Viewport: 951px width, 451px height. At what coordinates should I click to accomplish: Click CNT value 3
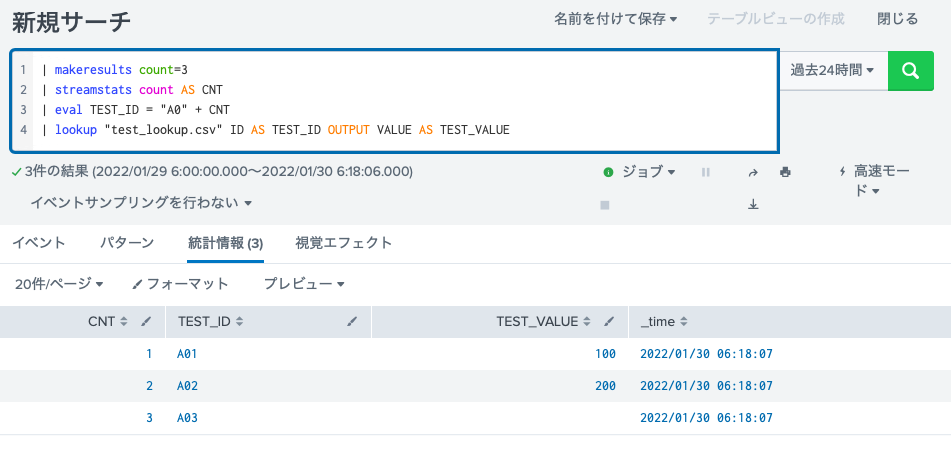click(150, 418)
